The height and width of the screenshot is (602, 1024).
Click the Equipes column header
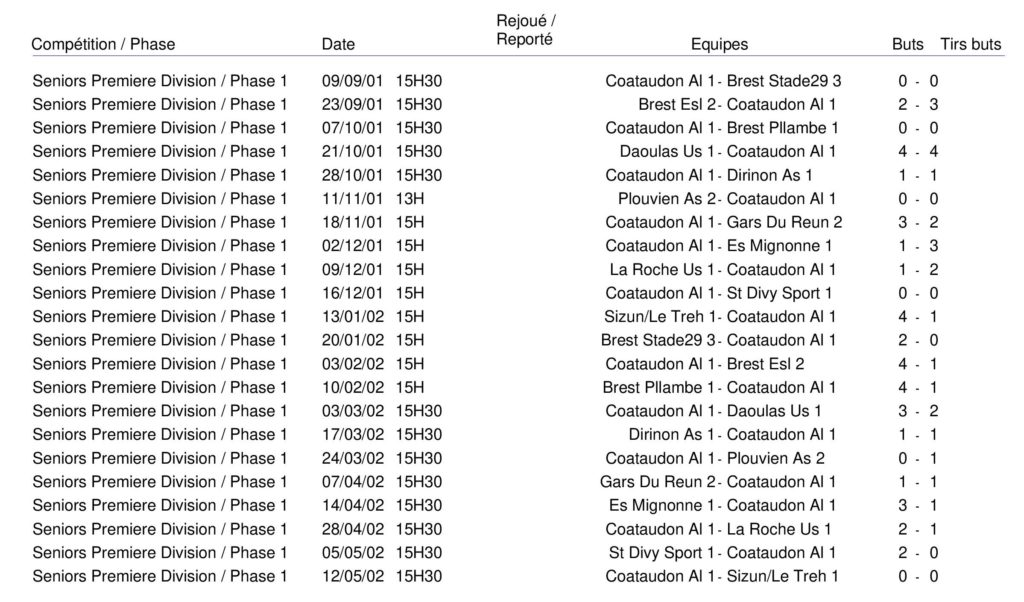coord(719,44)
